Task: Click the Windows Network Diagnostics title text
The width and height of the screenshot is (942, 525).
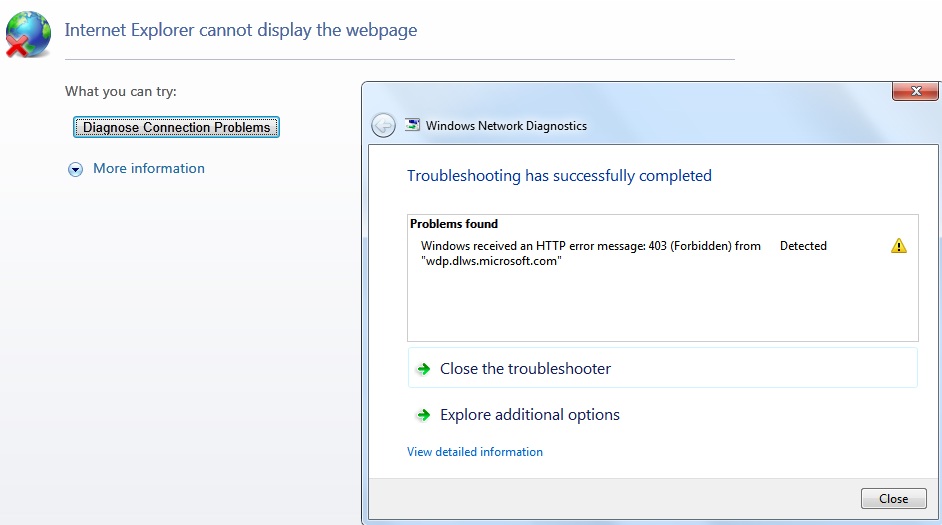Action: coord(506,126)
